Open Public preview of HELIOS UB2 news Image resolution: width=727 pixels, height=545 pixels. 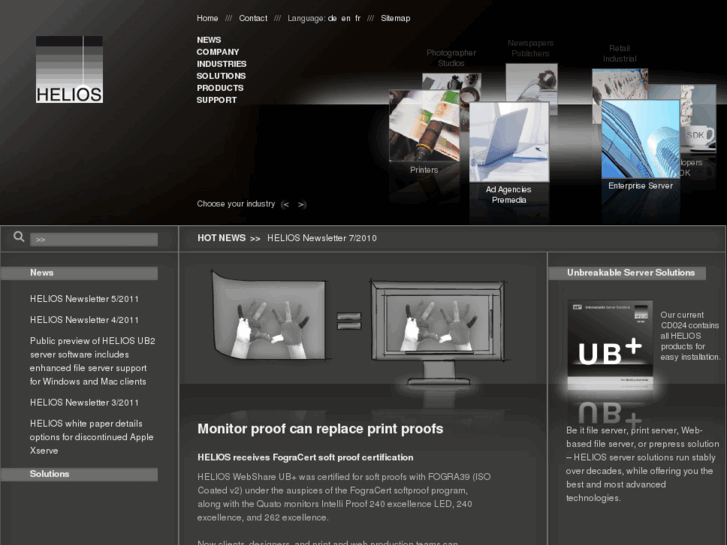point(92,361)
